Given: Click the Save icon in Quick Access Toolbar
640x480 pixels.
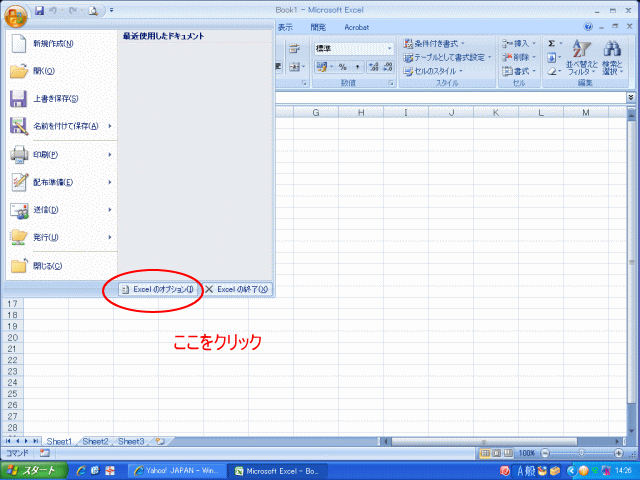Looking at the screenshot, I should [39, 11].
